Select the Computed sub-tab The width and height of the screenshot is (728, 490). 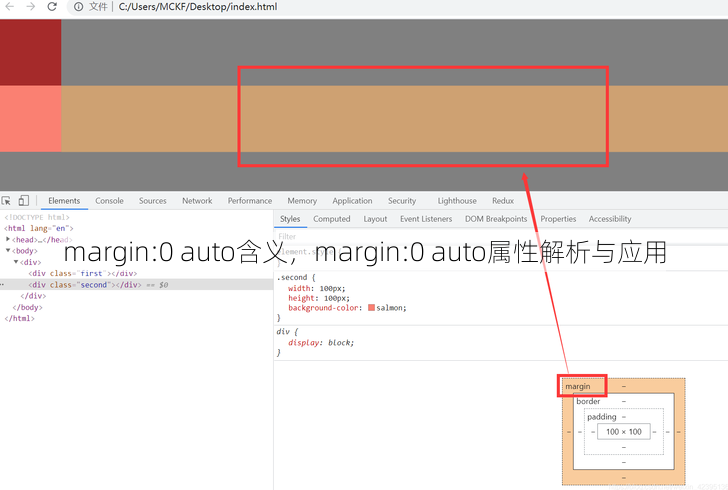tap(332, 219)
